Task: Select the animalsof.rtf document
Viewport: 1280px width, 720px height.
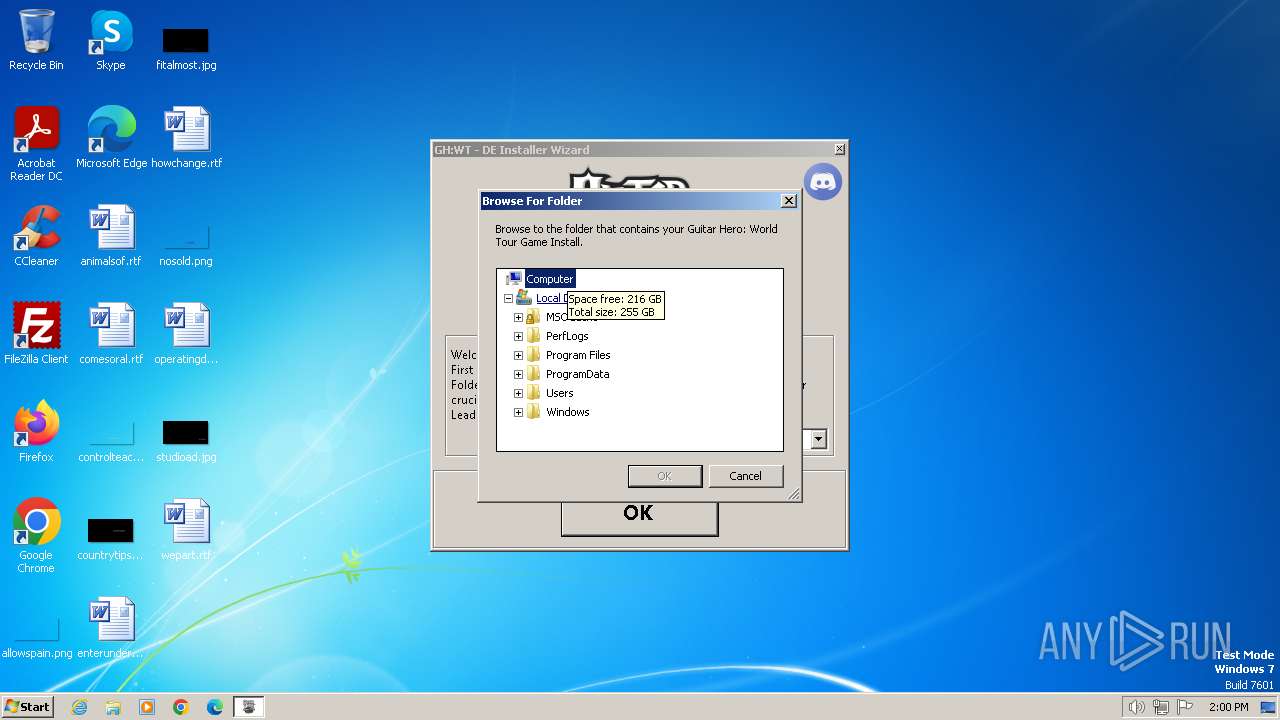Action: tap(111, 236)
